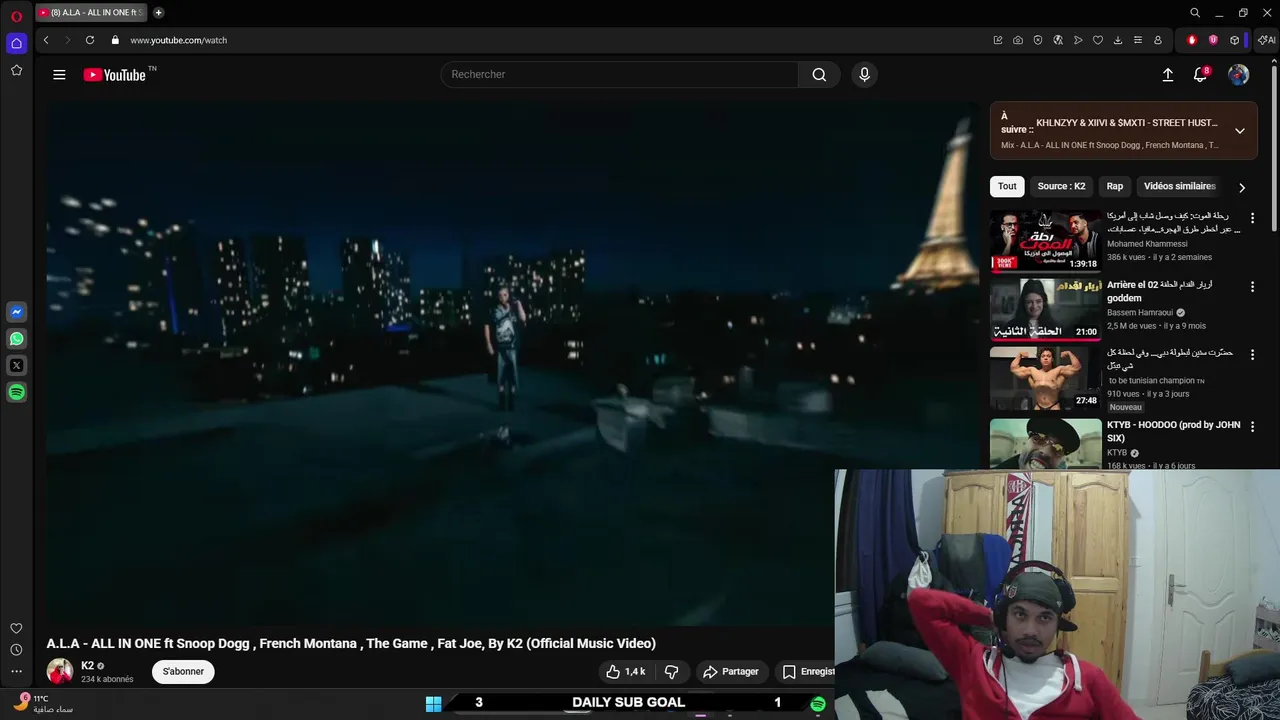The width and height of the screenshot is (1280, 720).
Task: Open the pink shield extension icon
Action: pyautogui.click(x=1213, y=40)
